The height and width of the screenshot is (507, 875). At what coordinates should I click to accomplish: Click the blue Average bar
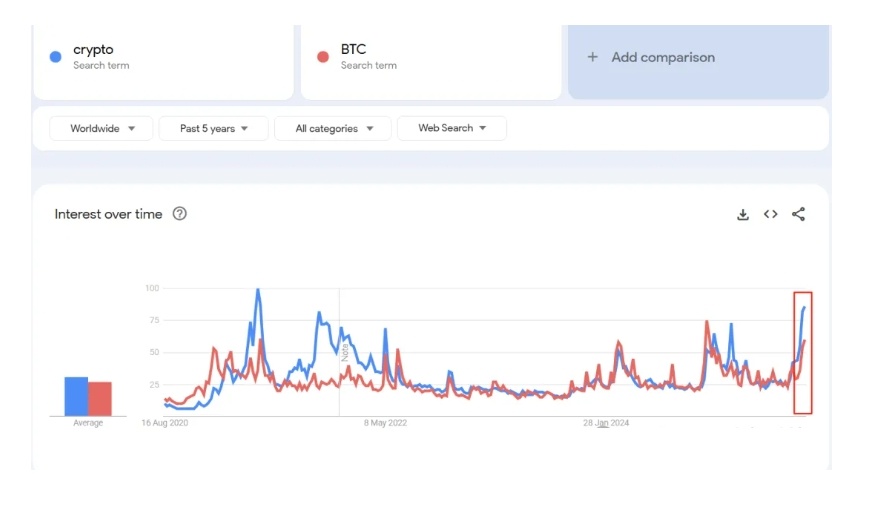[x=76, y=396]
